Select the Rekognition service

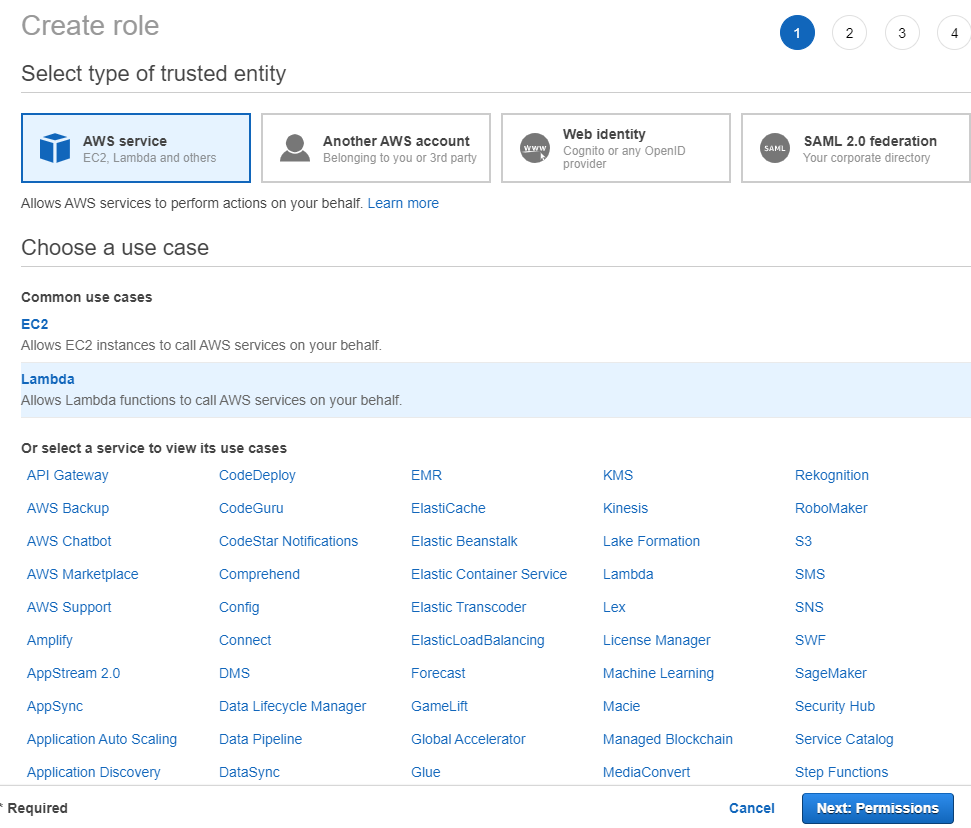click(x=832, y=475)
